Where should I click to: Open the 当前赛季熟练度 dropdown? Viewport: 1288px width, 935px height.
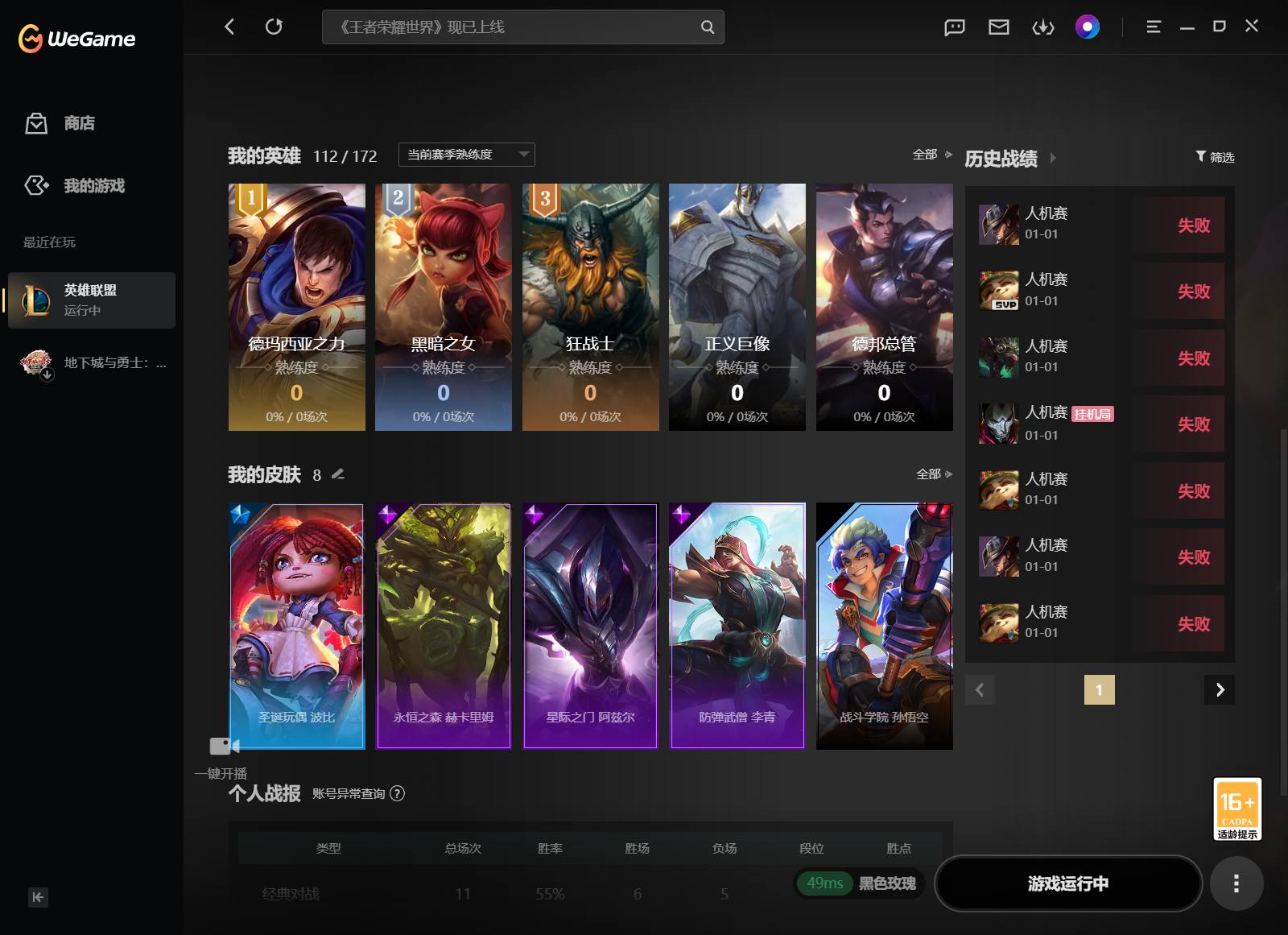point(467,154)
